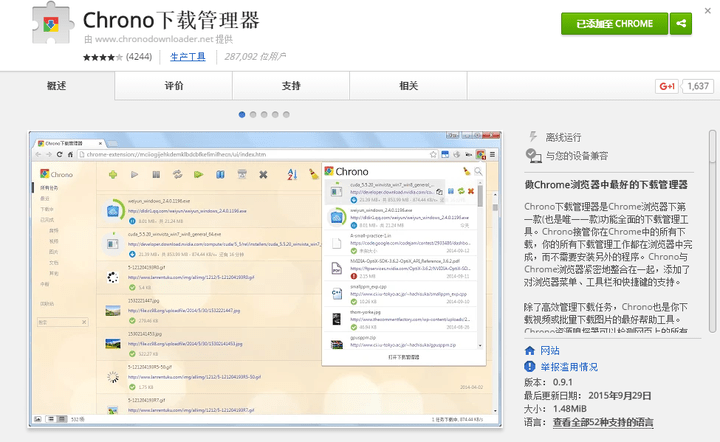Select the fourth screenshot carousel dot
The image size is (720, 442).
pyautogui.click(x=275, y=115)
